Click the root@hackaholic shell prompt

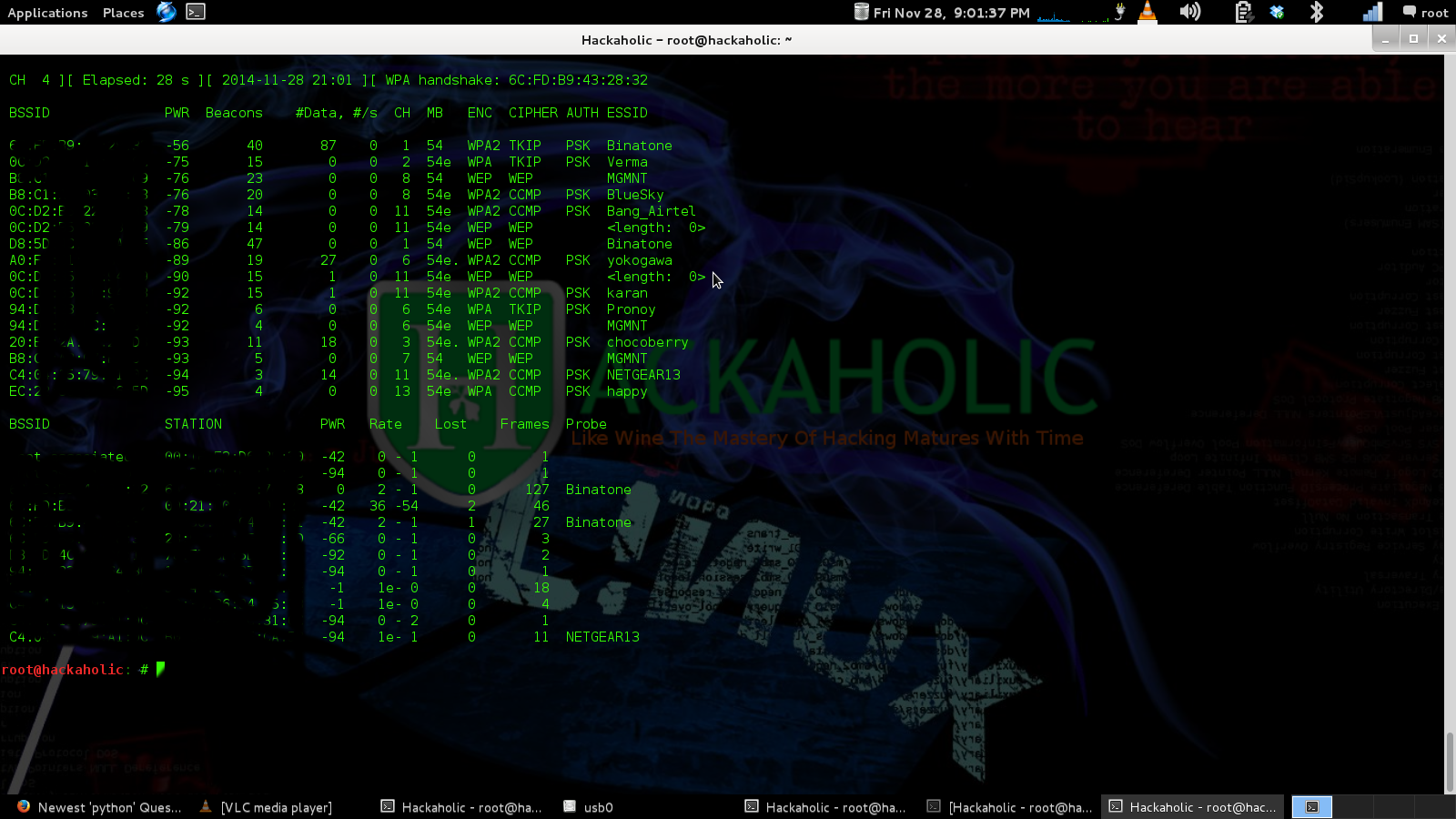[75, 670]
